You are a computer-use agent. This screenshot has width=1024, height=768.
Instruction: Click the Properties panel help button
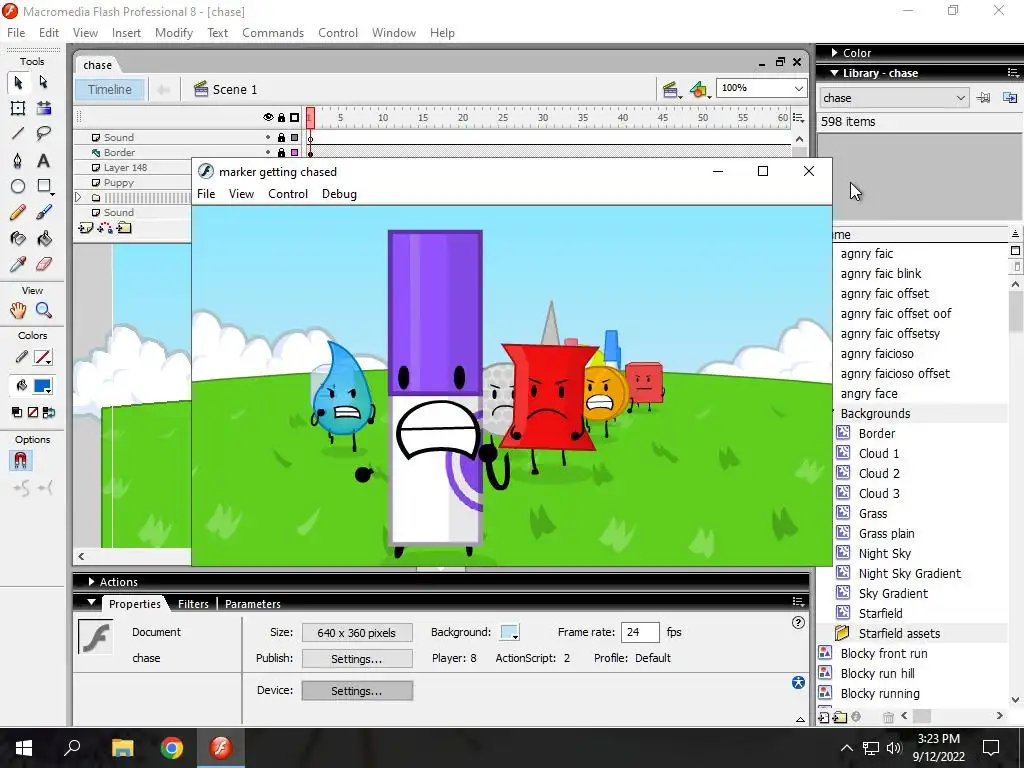[x=798, y=622]
